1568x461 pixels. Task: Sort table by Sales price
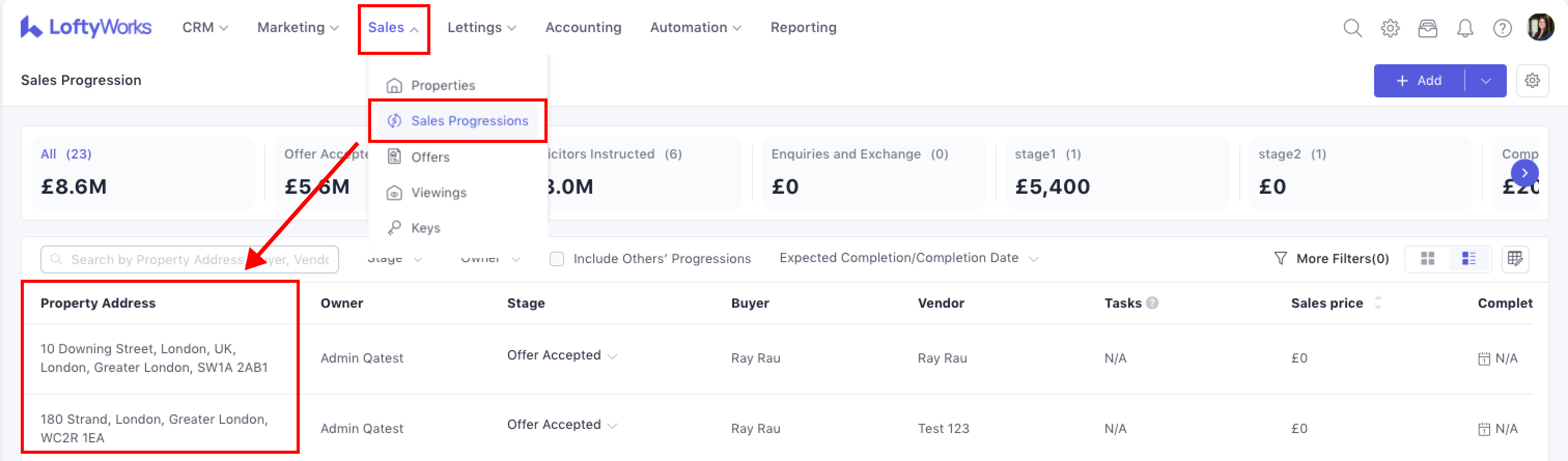(1378, 303)
